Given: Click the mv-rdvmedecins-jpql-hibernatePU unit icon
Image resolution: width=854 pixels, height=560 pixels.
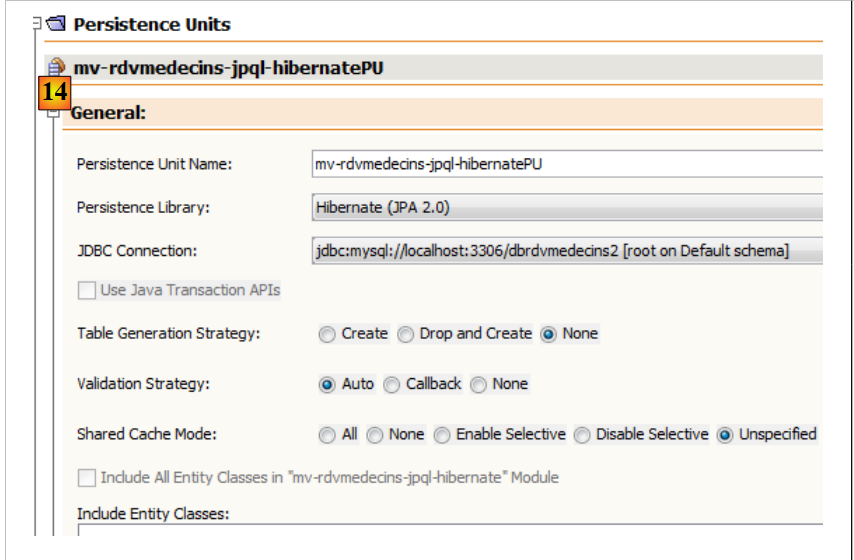Looking at the screenshot, I should click(56, 68).
